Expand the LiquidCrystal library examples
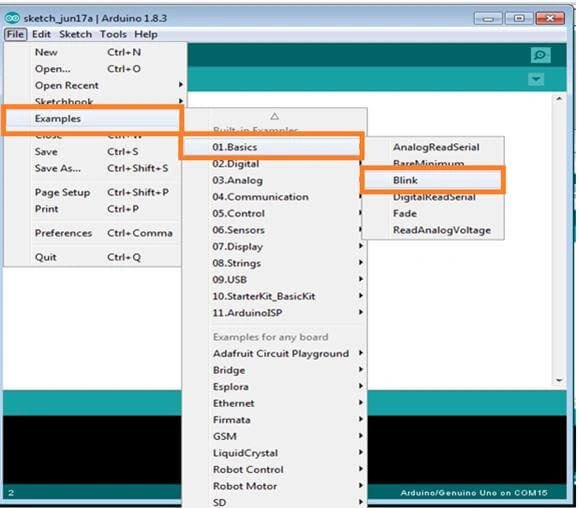This screenshot has height=508, width=580. click(274, 453)
